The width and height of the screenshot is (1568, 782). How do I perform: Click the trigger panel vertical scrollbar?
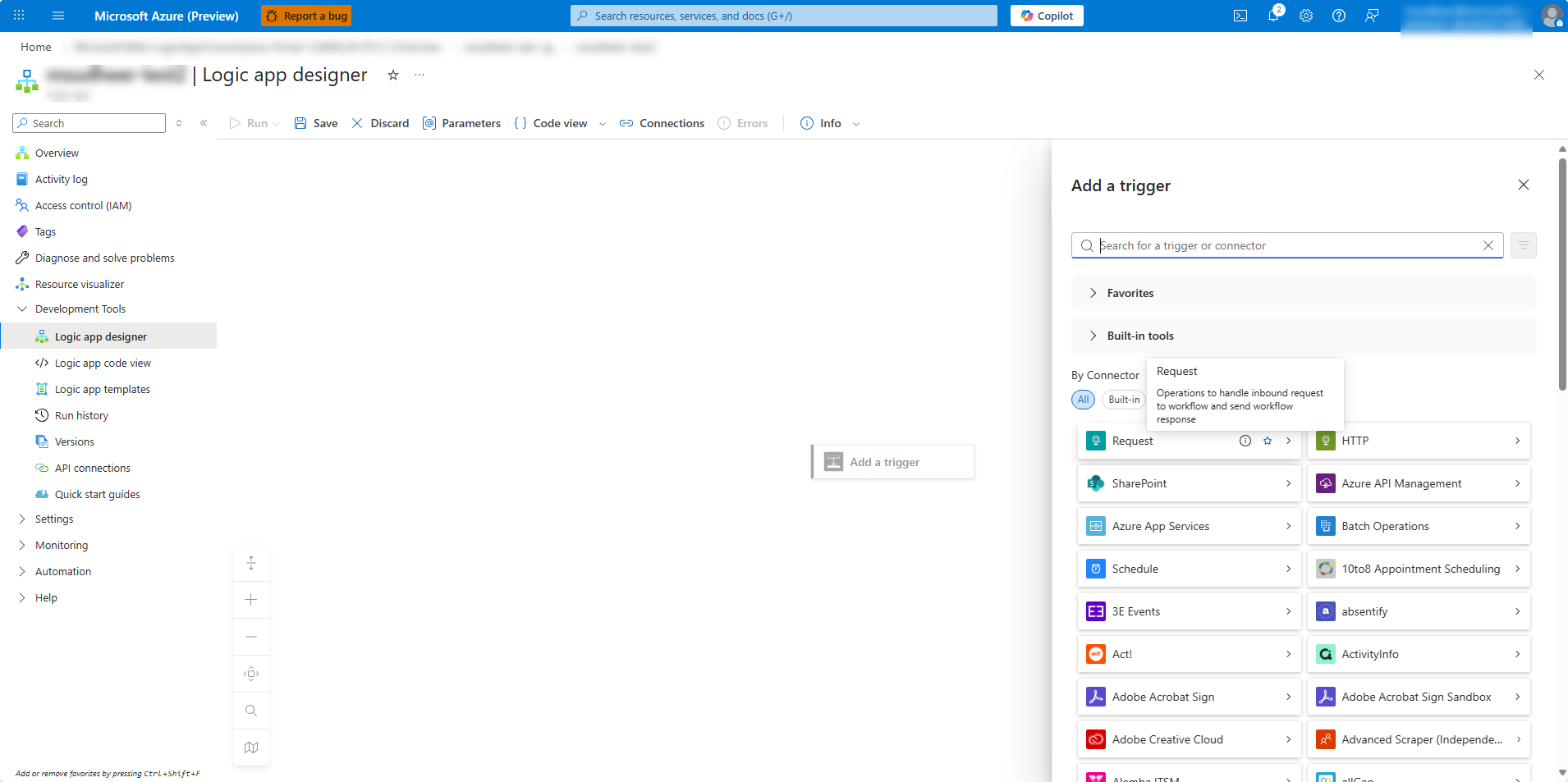click(x=1562, y=275)
